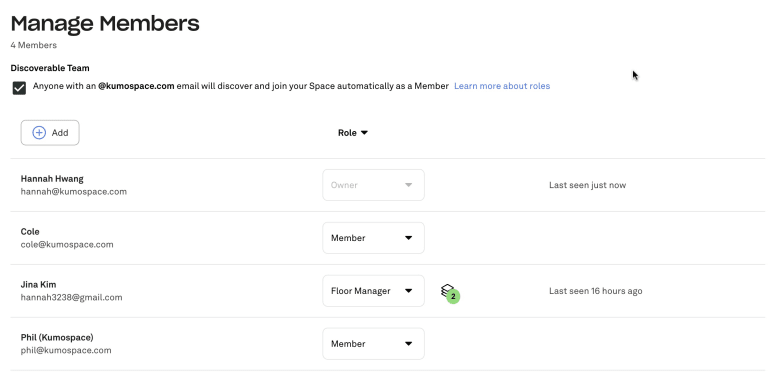779x380 pixels.
Task: Select the name Phil (Kumospace)
Action: [x=57, y=337]
